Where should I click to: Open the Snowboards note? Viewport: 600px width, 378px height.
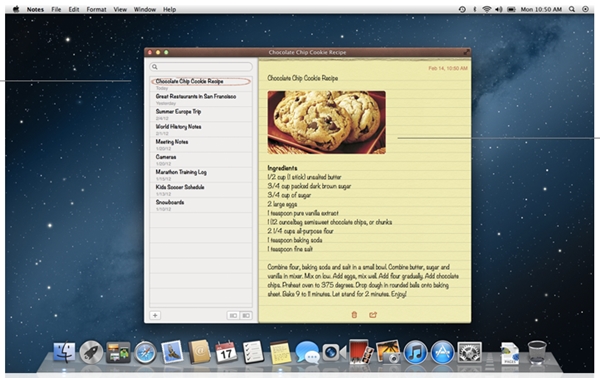[201, 205]
